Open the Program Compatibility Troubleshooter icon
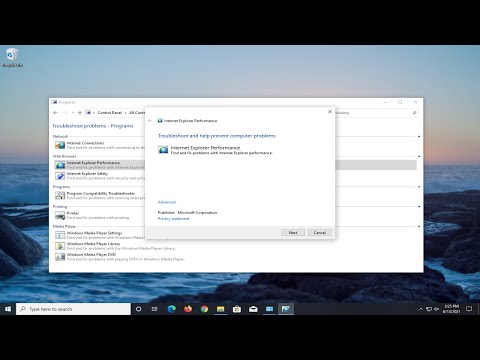The height and width of the screenshot is (360, 480). [60, 195]
